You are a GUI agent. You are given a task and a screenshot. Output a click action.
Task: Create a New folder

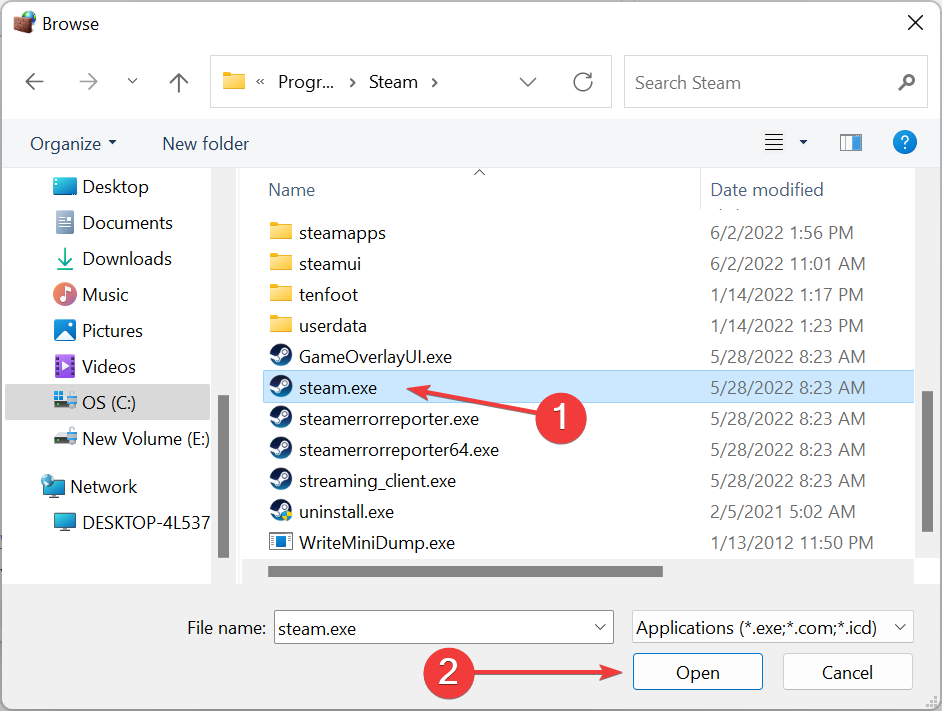pos(205,144)
